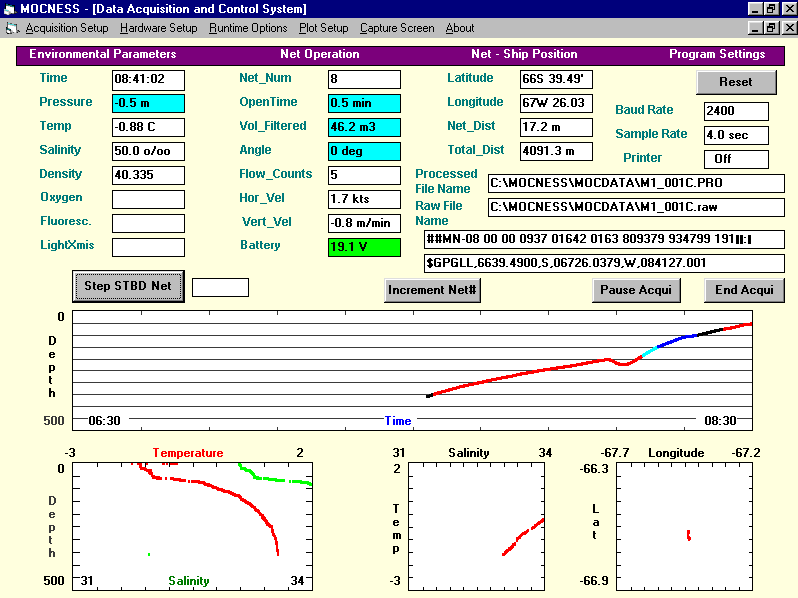
Task: Click the Raw File Name path field
Action: [636, 207]
